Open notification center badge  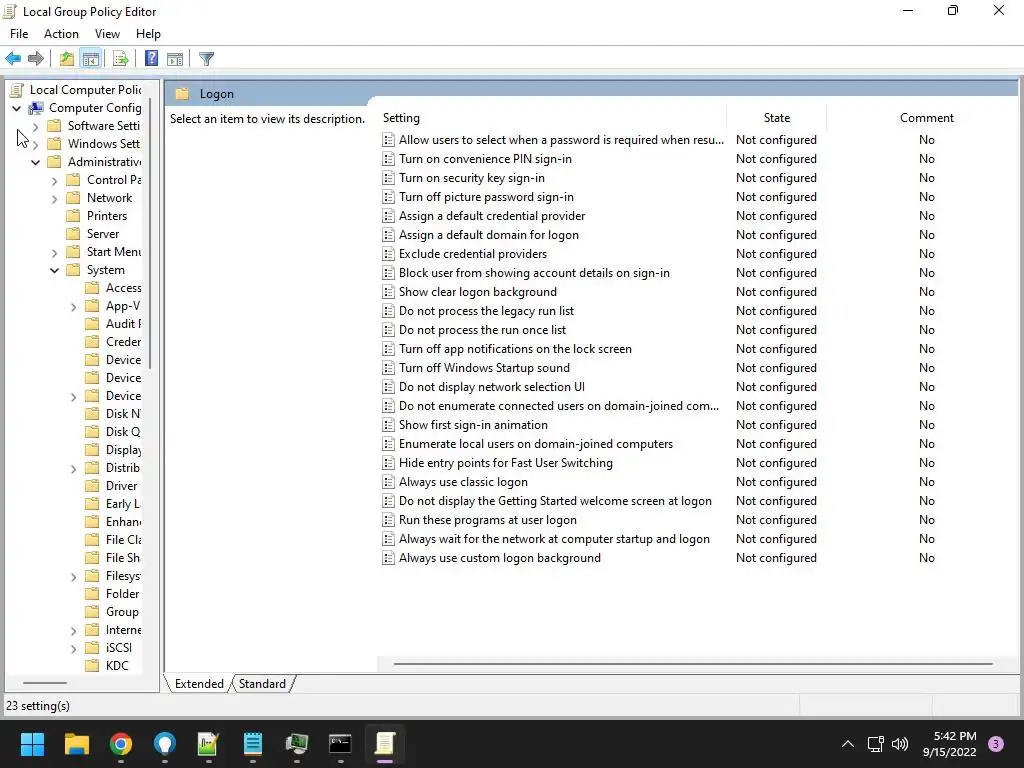pos(995,744)
